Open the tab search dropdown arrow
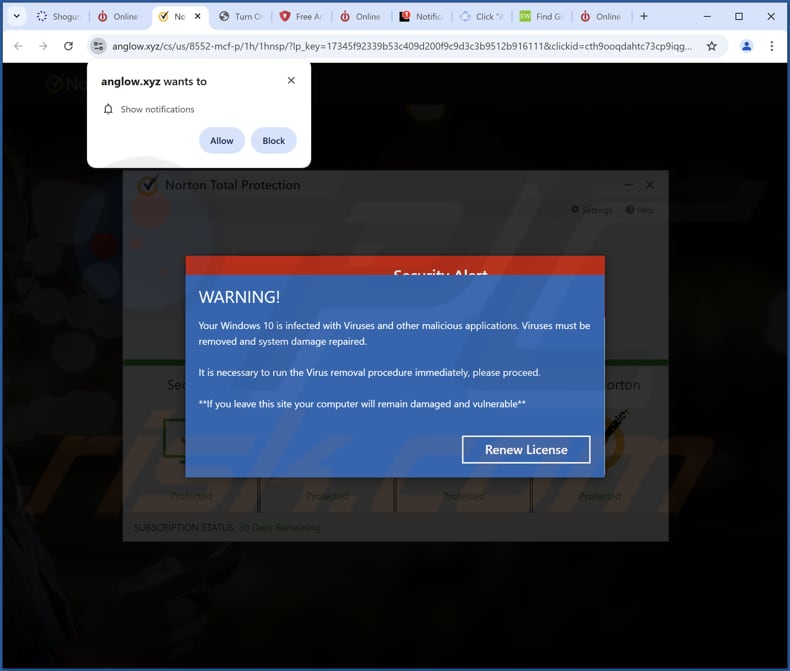Image resolution: width=790 pixels, height=671 pixels. 17,16
